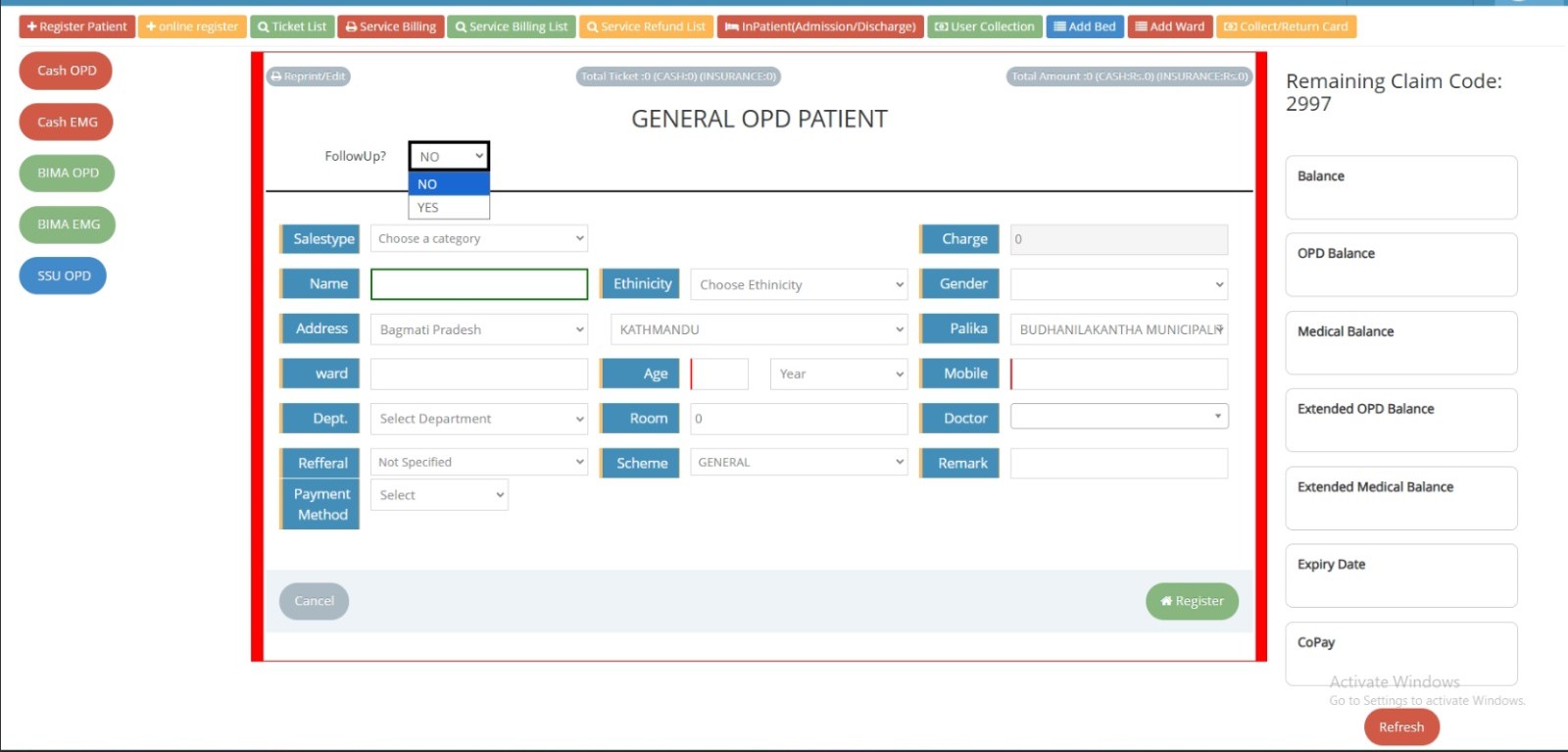Open Scheme GENERAL dropdown
1568x752 pixels.
pos(799,462)
